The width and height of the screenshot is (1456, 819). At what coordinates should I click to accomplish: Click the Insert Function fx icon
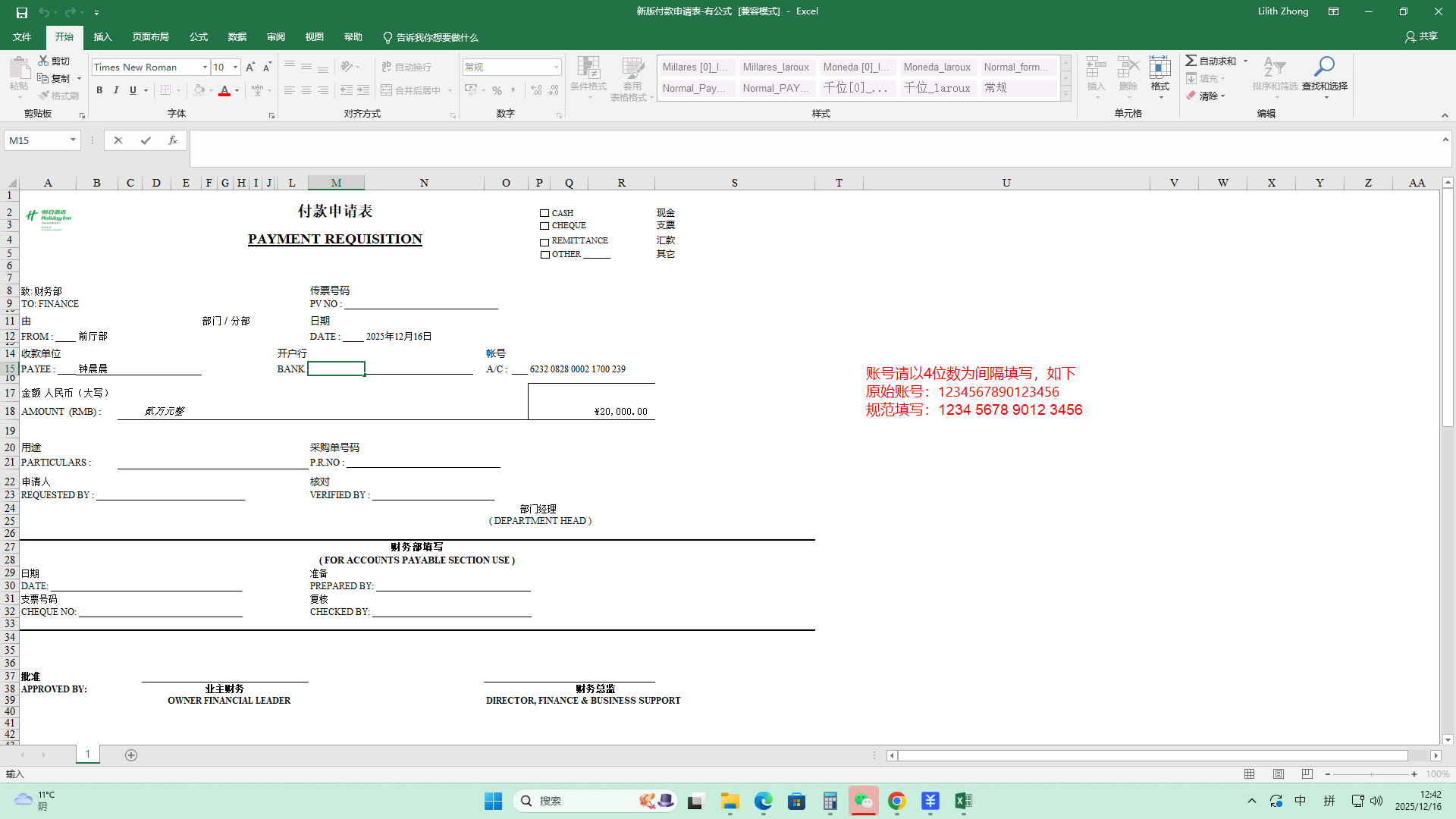[x=173, y=140]
